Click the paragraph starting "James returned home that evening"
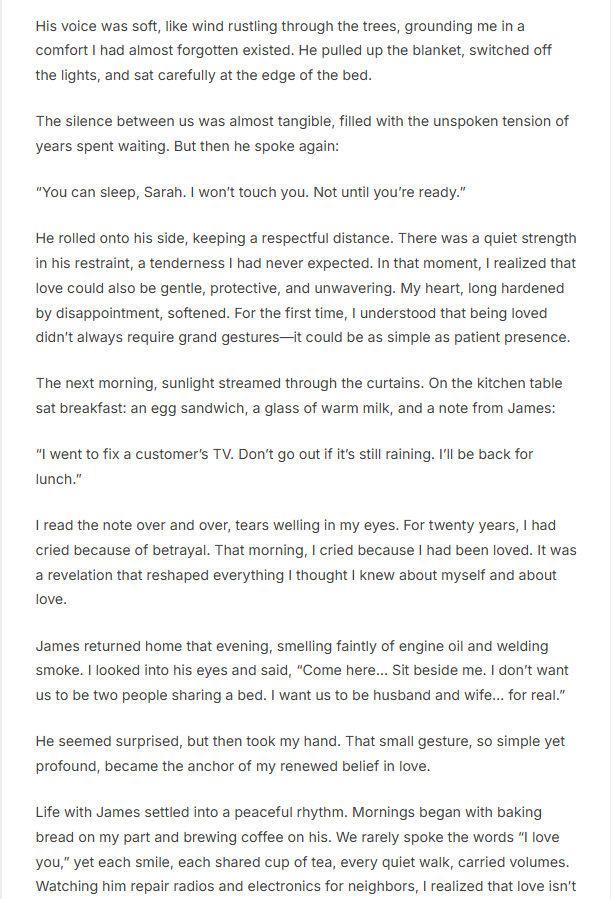 coord(300,671)
